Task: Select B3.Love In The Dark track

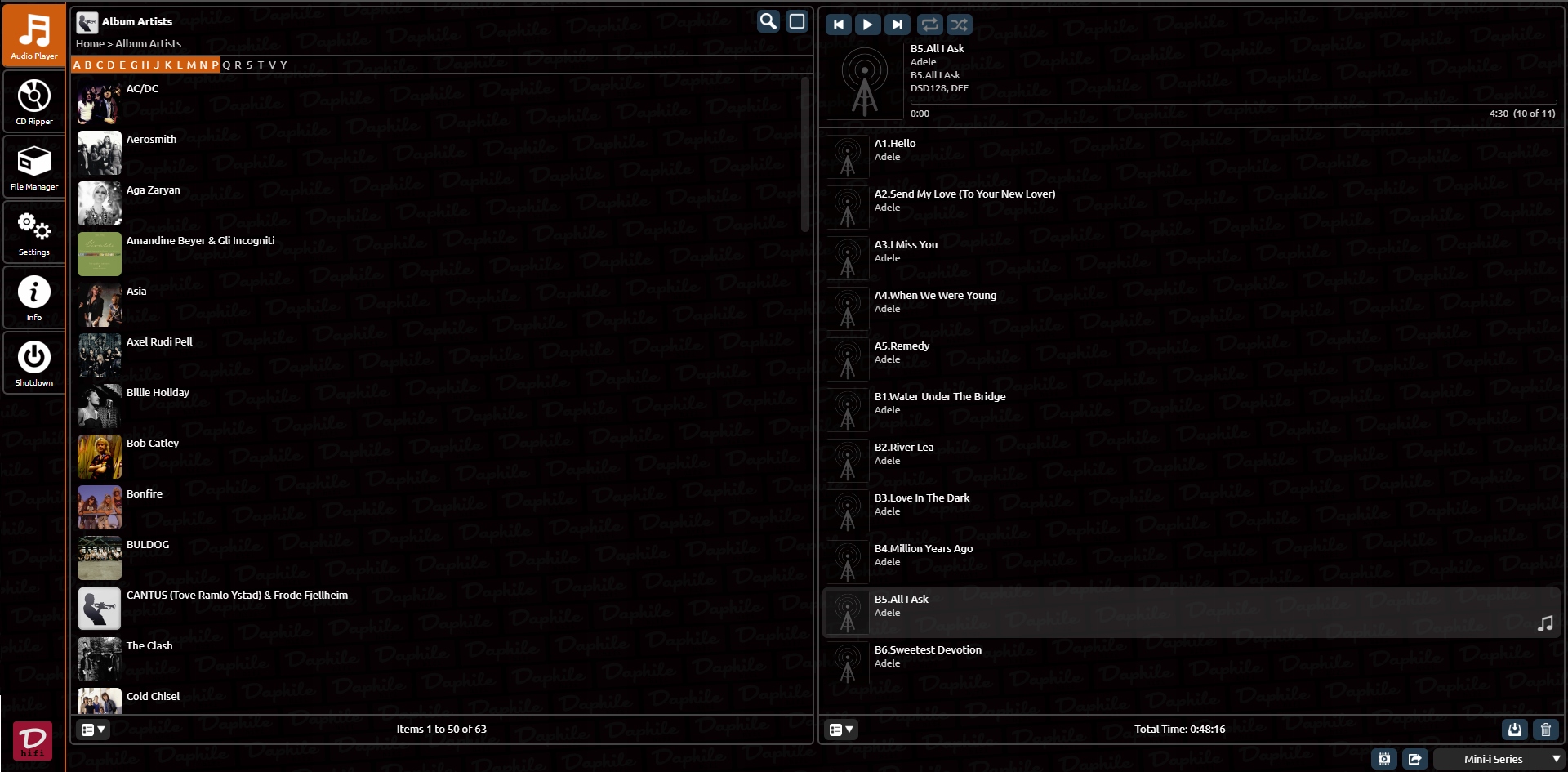Action: [x=1192, y=511]
